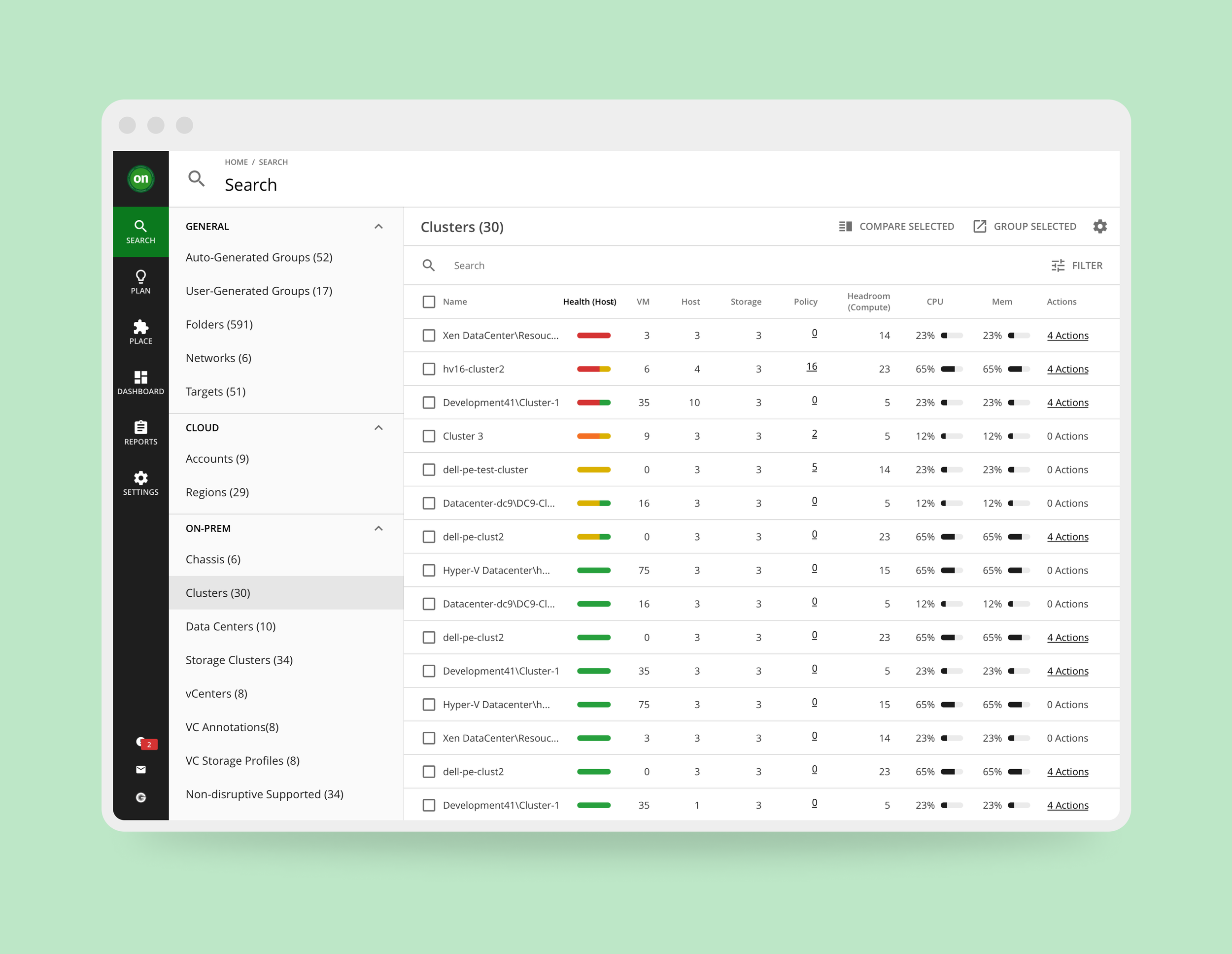The width and height of the screenshot is (1232, 954).
Task: Click the magnifier icon in table search bar
Action: 429,265
